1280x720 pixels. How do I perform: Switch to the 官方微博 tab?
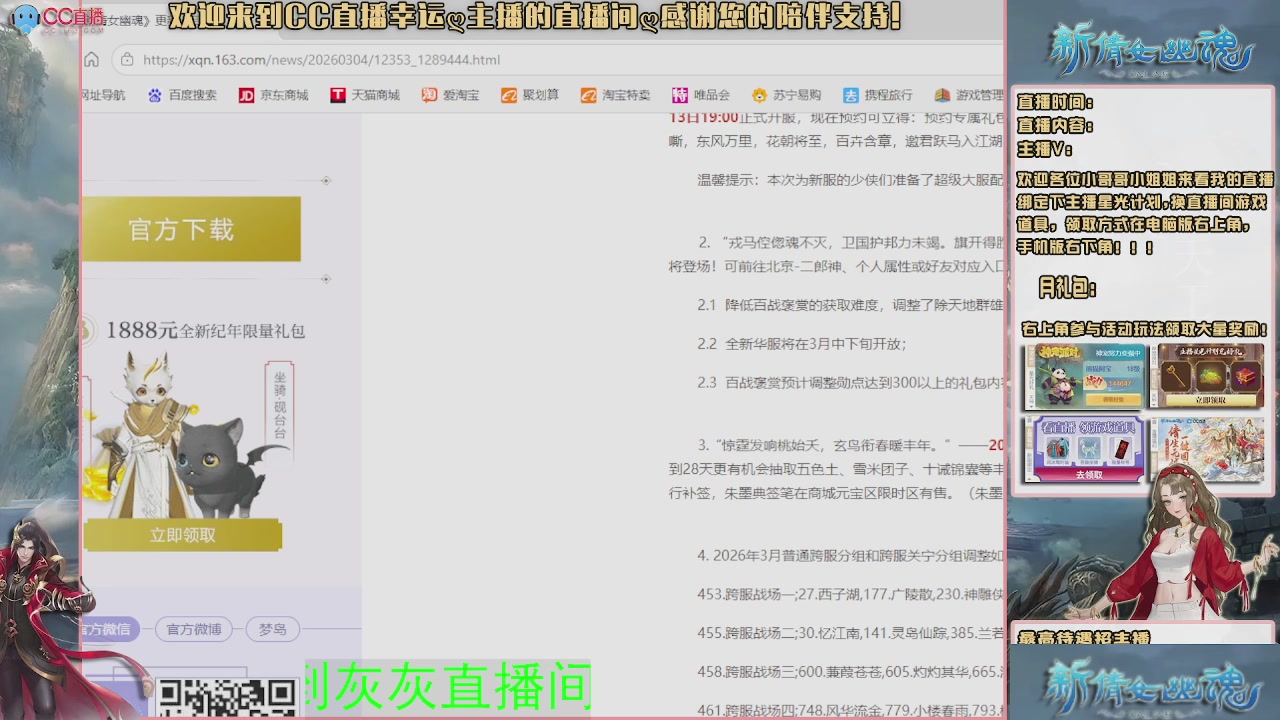tap(192, 629)
